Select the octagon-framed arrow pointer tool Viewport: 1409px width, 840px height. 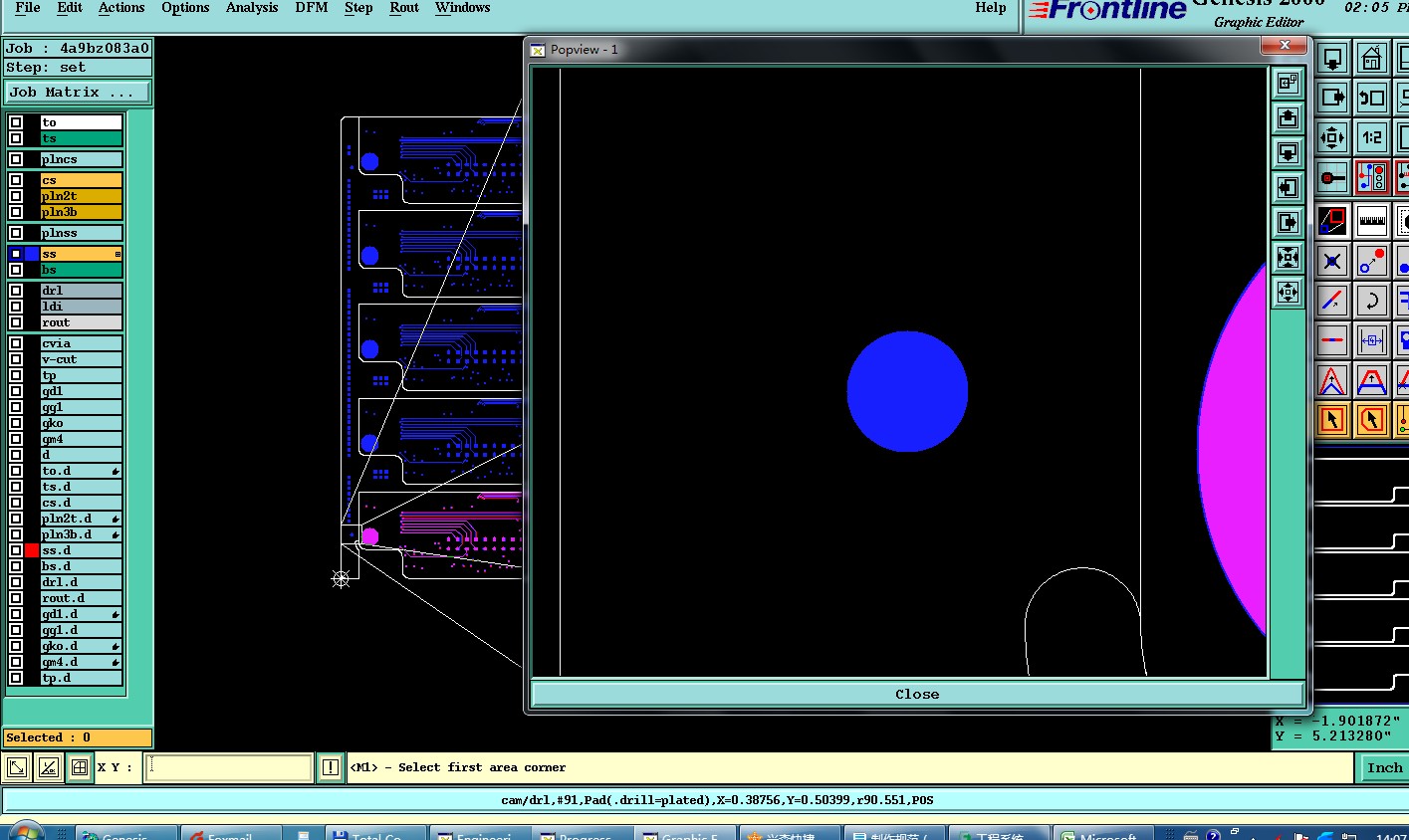(x=1371, y=420)
